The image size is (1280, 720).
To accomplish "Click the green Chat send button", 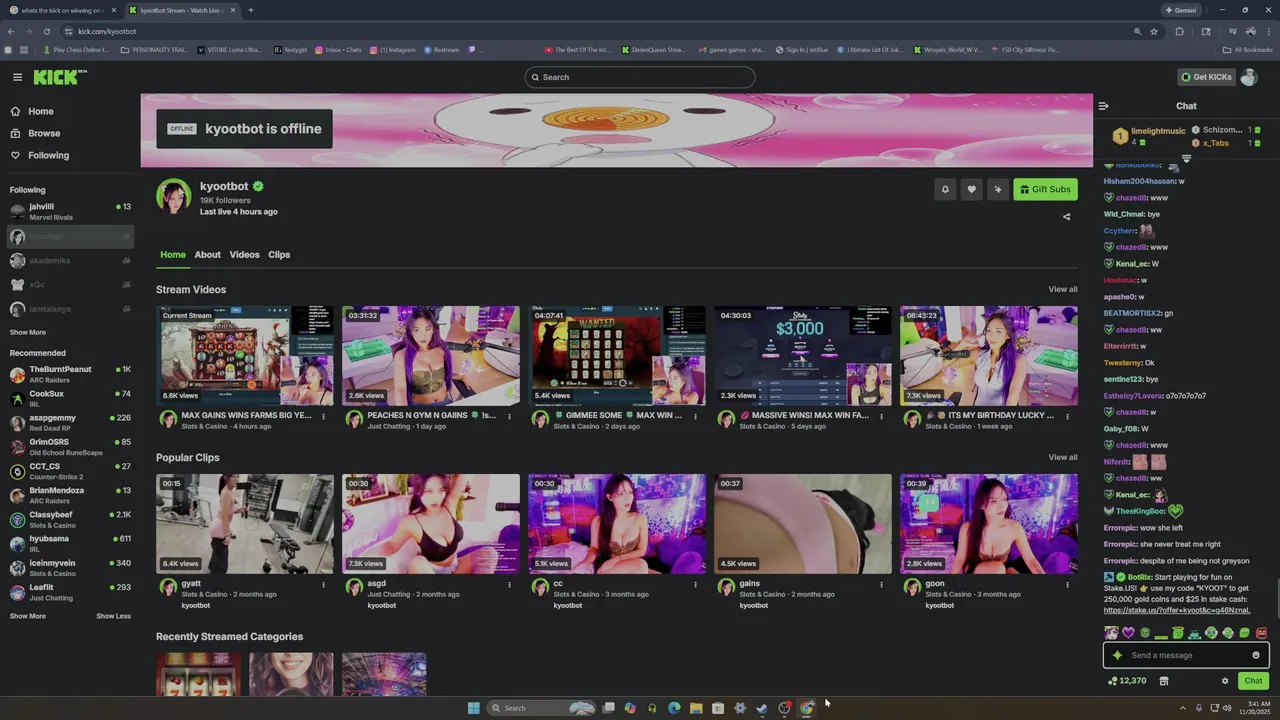I will [x=1253, y=681].
